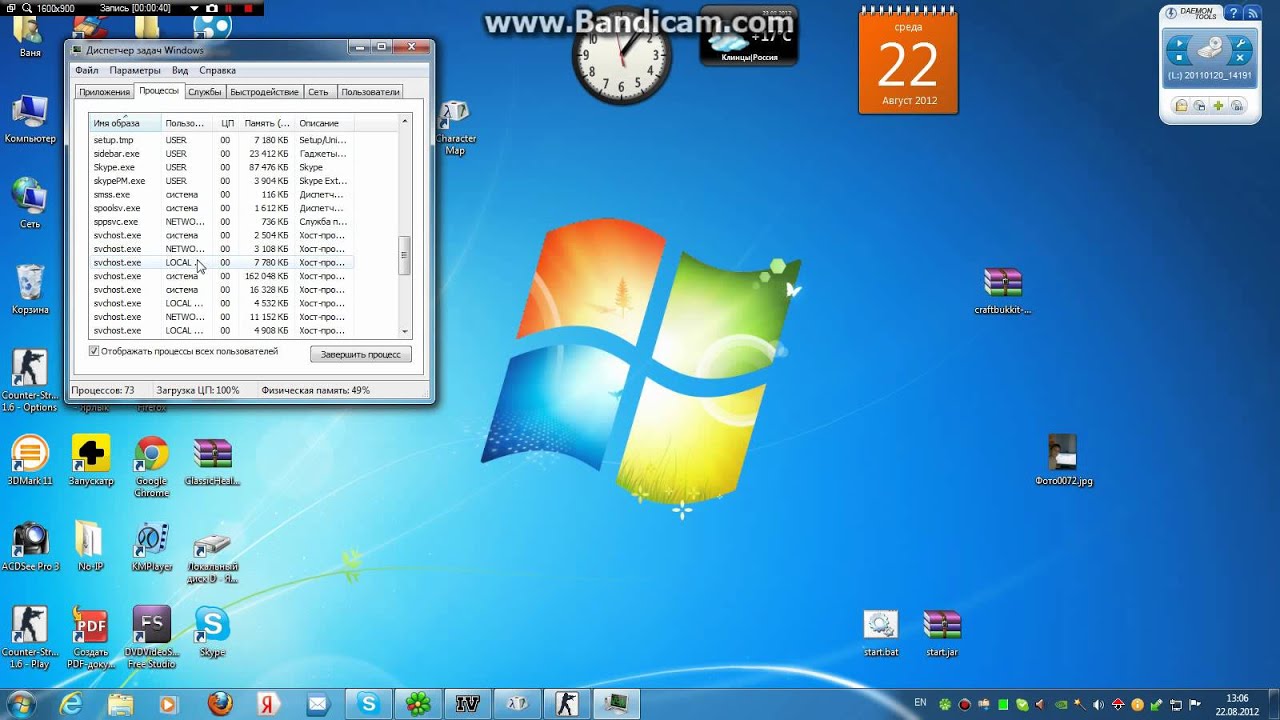Click the Yandex icon in the taskbar
The height and width of the screenshot is (720, 1280).
coord(269,704)
